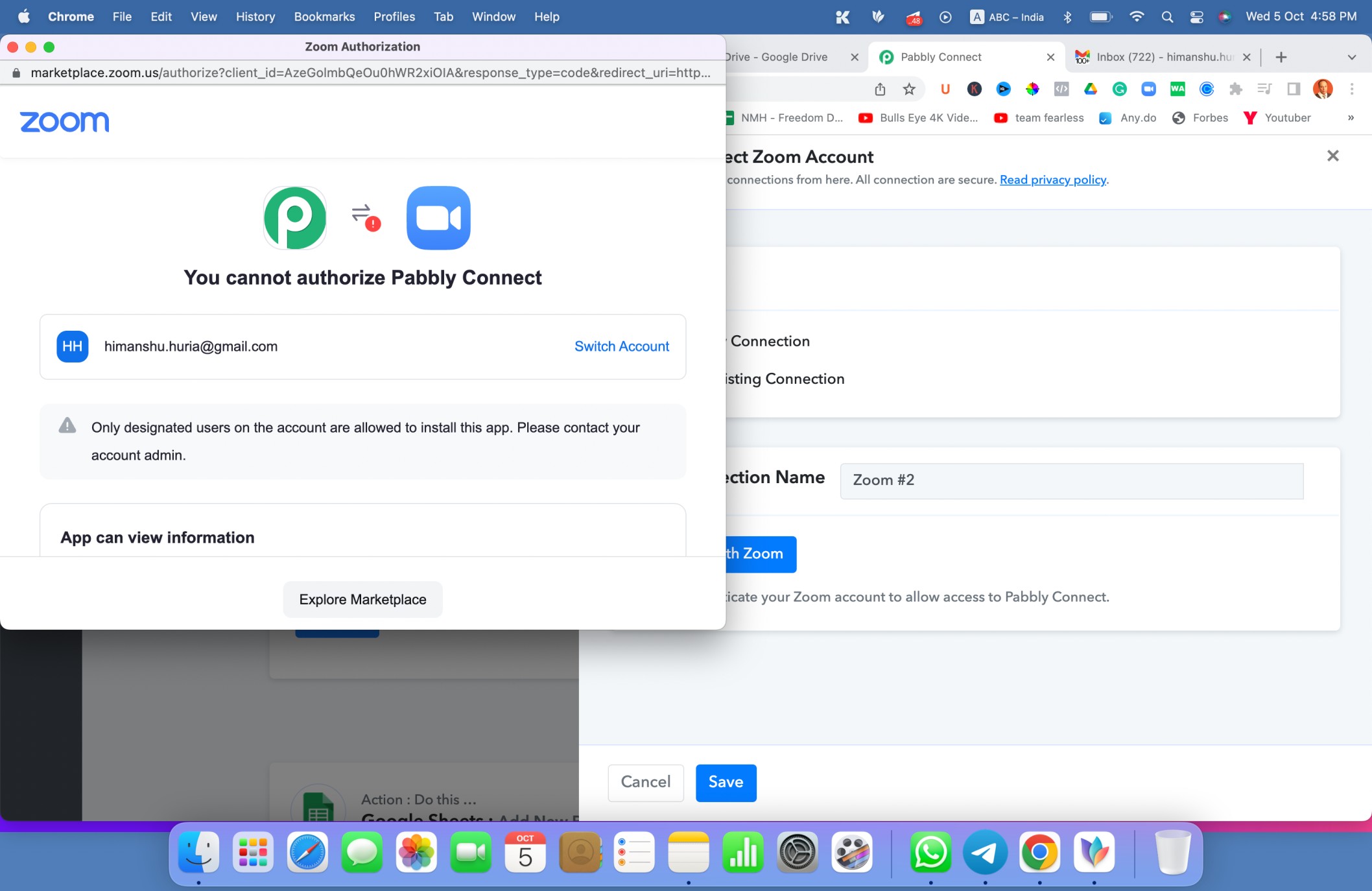Open Control Center in the menu bar
The height and width of the screenshot is (891, 1372).
[1196, 17]
